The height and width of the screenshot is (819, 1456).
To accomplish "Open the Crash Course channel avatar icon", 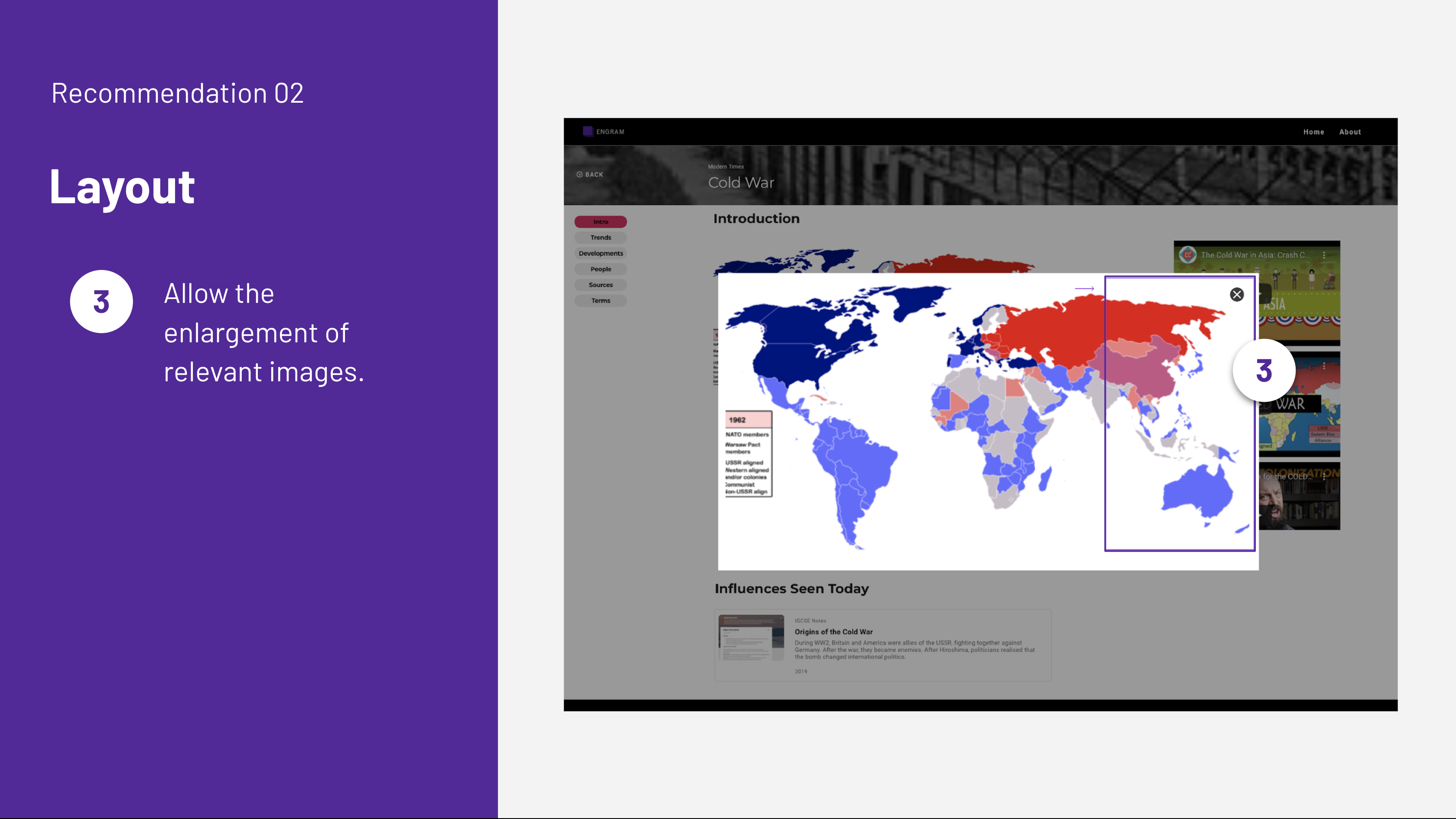I will click(1187, 255).
